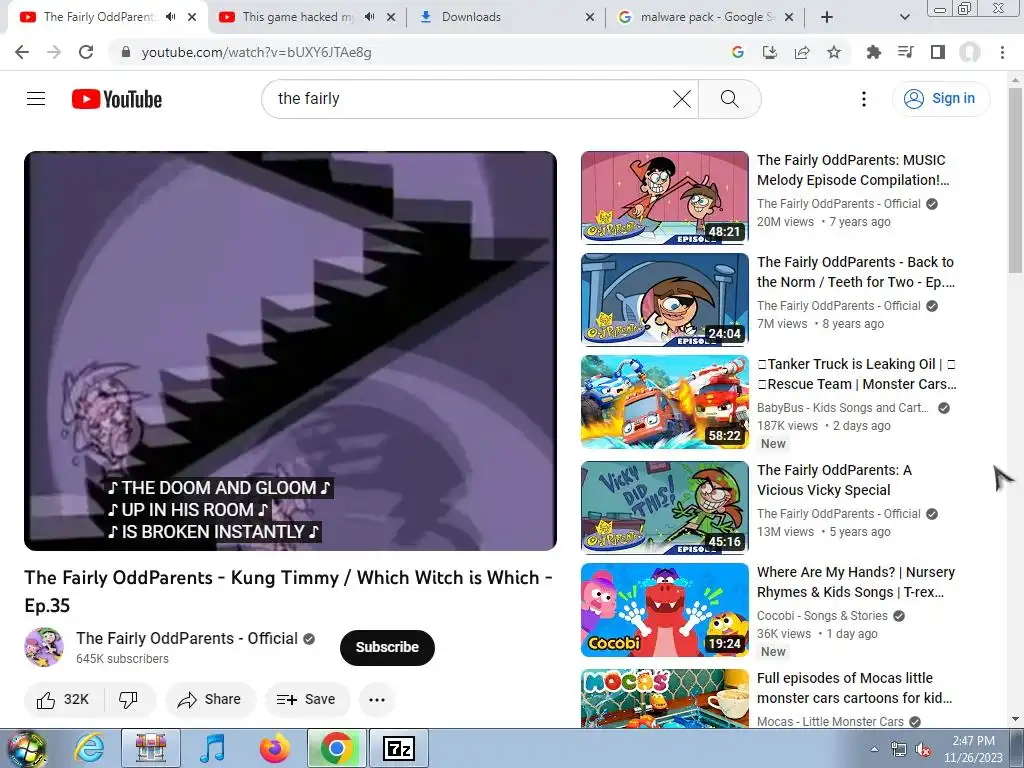Open the tab search dropdown arrow
The image size is (1024, 768).
click(x=904, y=17)
